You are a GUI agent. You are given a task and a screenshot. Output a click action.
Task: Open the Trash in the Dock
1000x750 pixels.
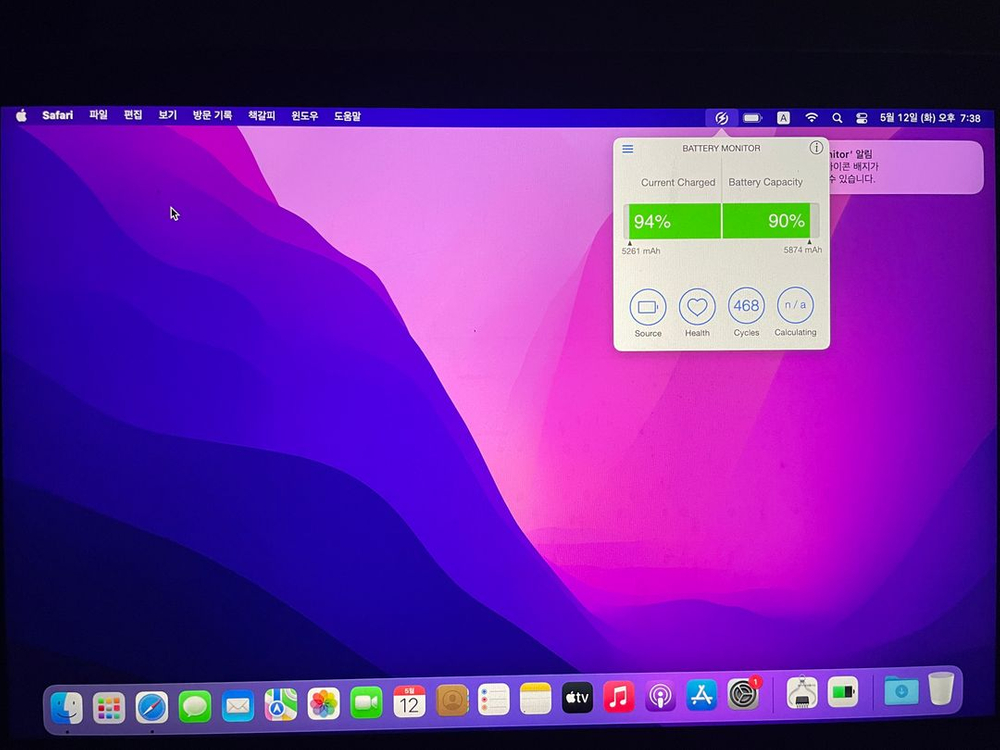point(941,688)
